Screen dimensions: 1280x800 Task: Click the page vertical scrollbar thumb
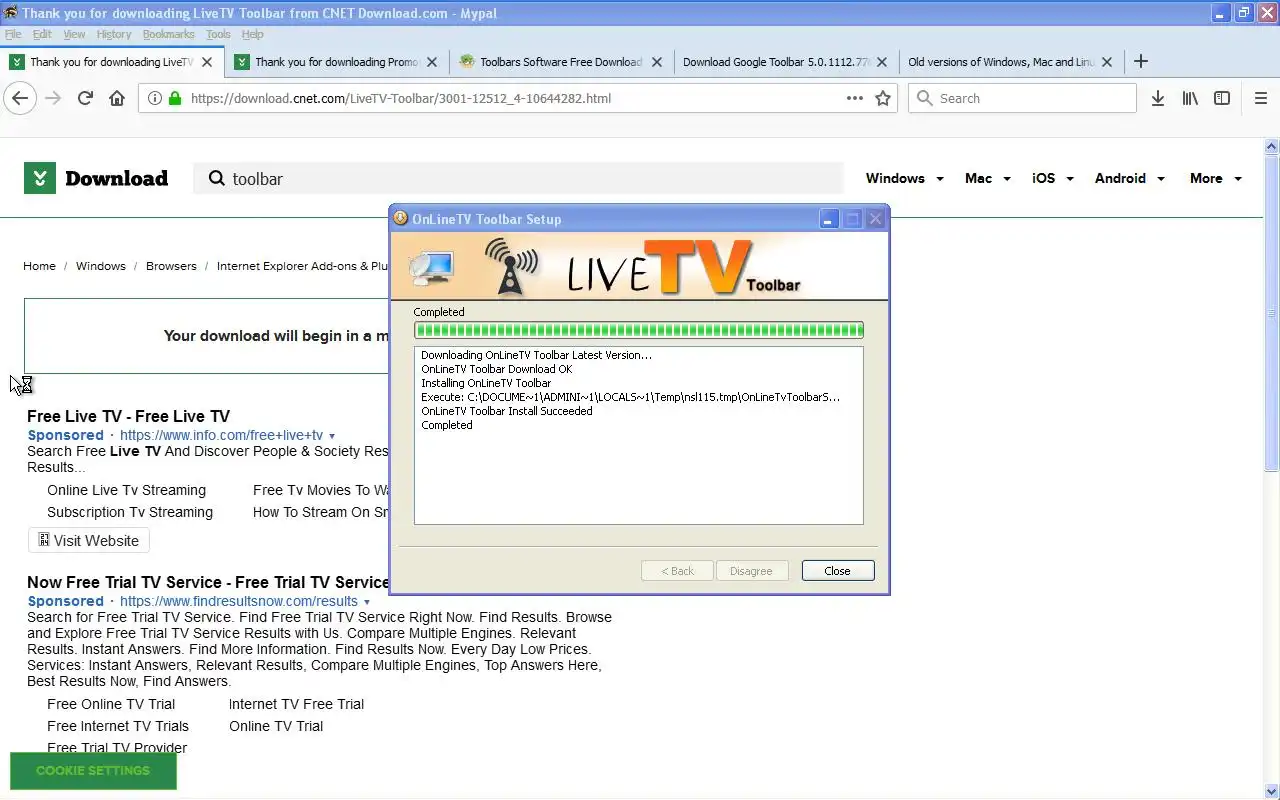1272,312
